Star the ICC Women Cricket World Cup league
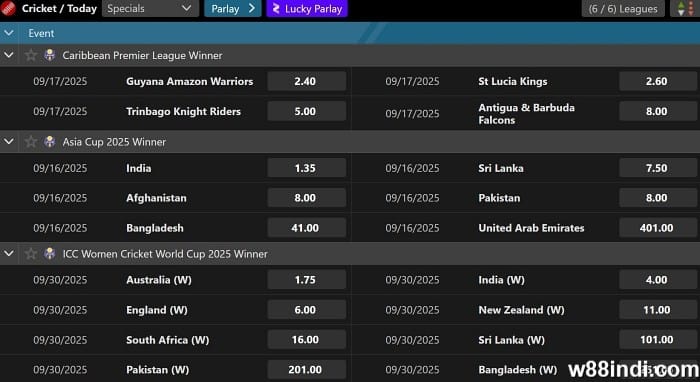 31,254
